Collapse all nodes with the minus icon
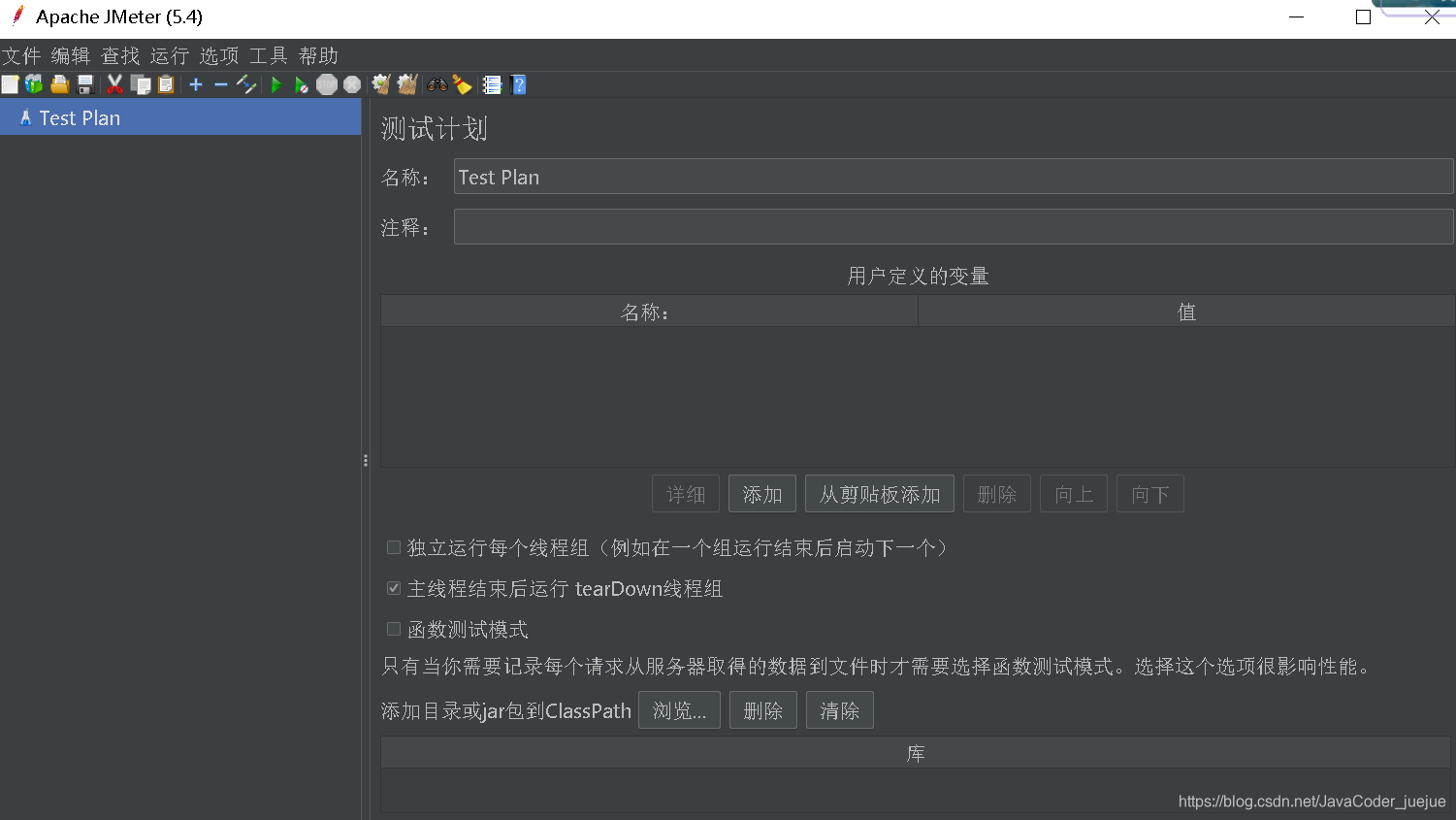The height and width of the screenshot is (820, 1456). [x=221, y=84]
